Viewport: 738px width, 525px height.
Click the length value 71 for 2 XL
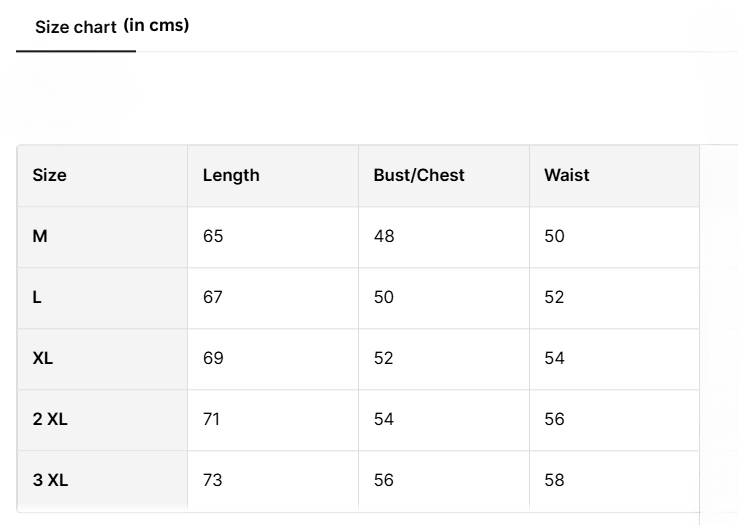(x=212, y=419)
